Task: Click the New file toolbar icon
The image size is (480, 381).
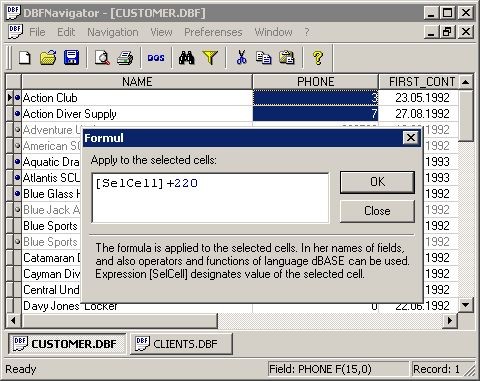Action: 25,58
